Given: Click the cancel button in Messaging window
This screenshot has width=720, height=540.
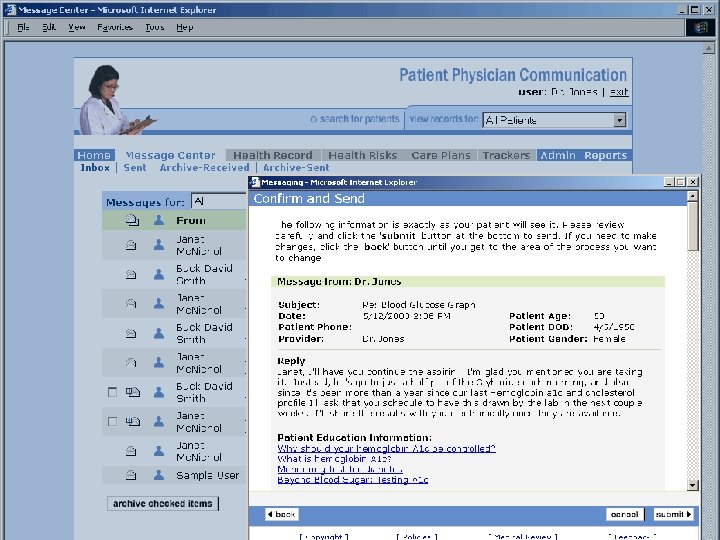Looking at the screenshot, I should [624, 514].
